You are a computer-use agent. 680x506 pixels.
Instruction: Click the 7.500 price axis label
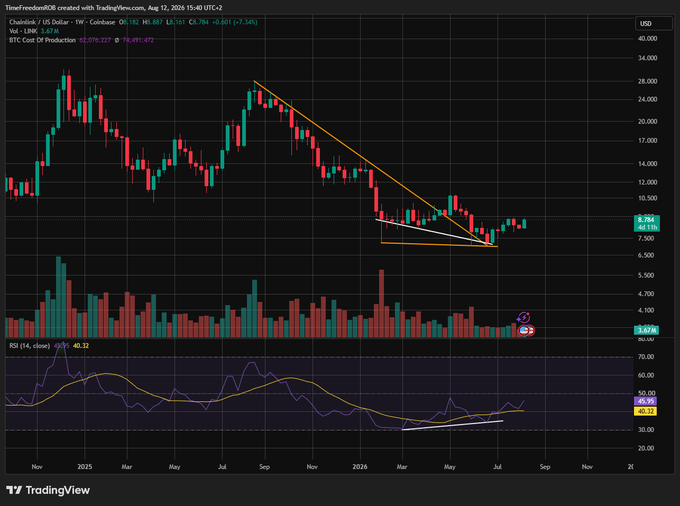coord(646,238)
